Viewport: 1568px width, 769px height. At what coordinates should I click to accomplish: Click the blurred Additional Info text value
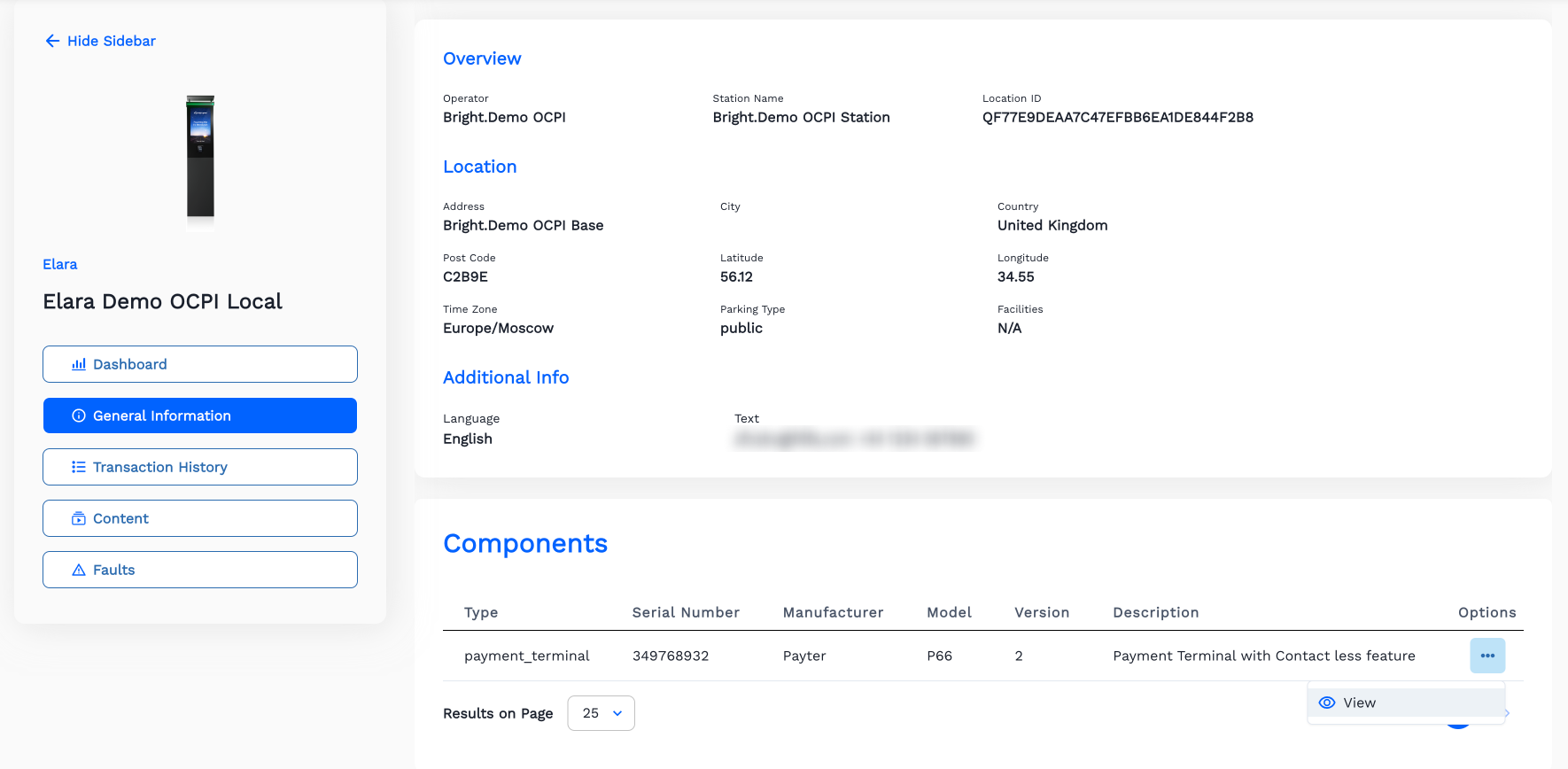coord(853,439)
